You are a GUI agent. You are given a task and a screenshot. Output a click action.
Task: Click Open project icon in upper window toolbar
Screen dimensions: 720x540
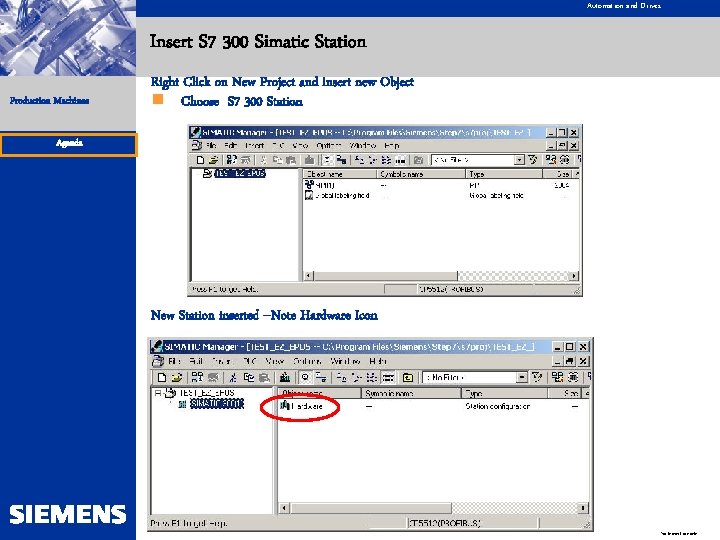(213, 160)
